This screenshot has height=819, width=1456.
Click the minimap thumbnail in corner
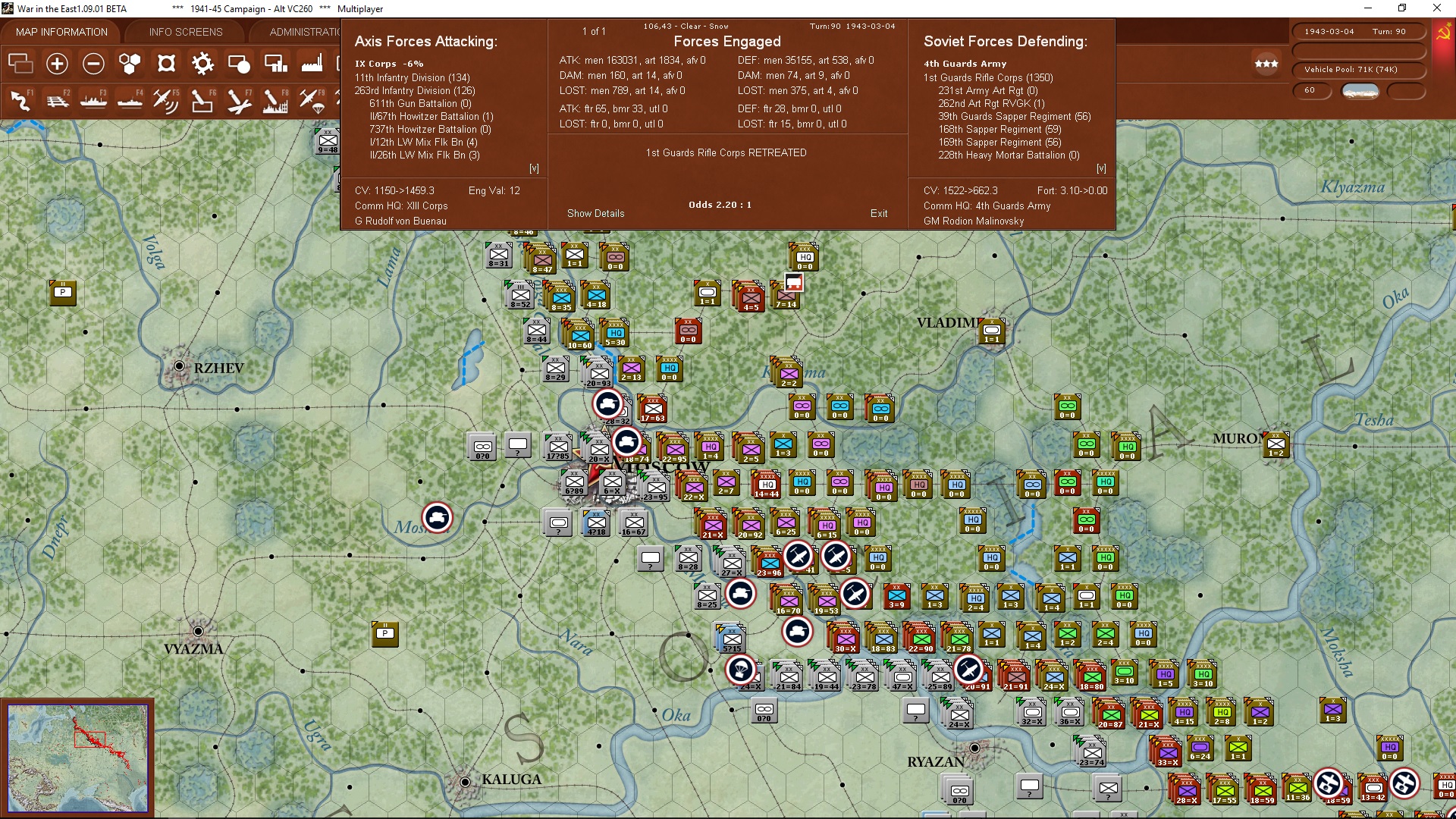click(x=77, y=758)
